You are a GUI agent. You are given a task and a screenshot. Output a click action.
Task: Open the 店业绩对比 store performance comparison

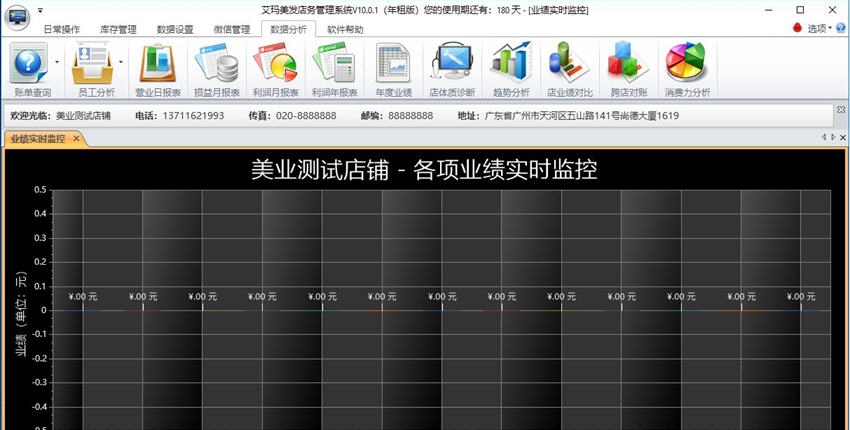[x=570, y=70]
